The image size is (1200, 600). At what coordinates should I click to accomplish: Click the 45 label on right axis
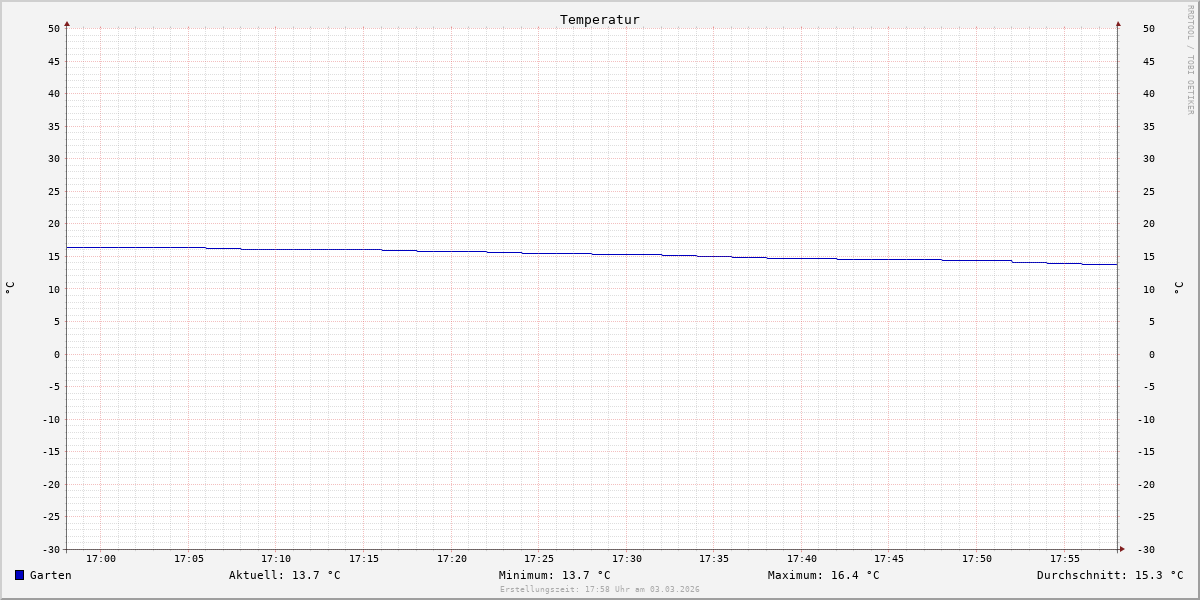point(1149,61)
